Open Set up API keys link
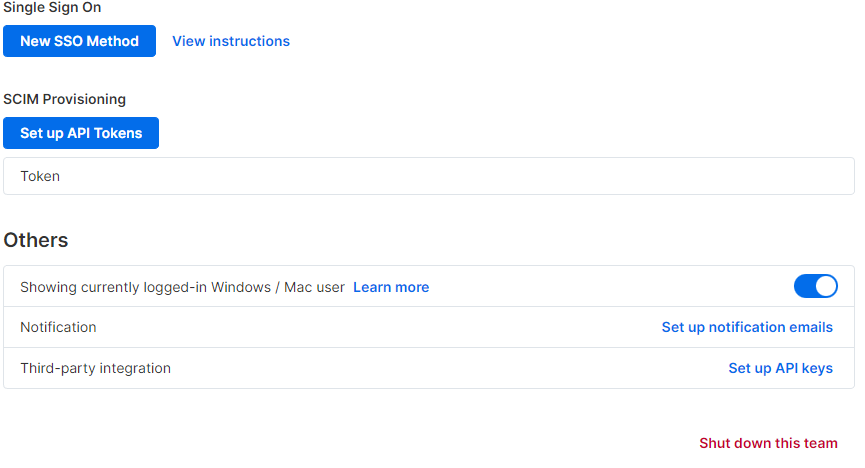This screenshot has height=468, width=865. [780, 368]
